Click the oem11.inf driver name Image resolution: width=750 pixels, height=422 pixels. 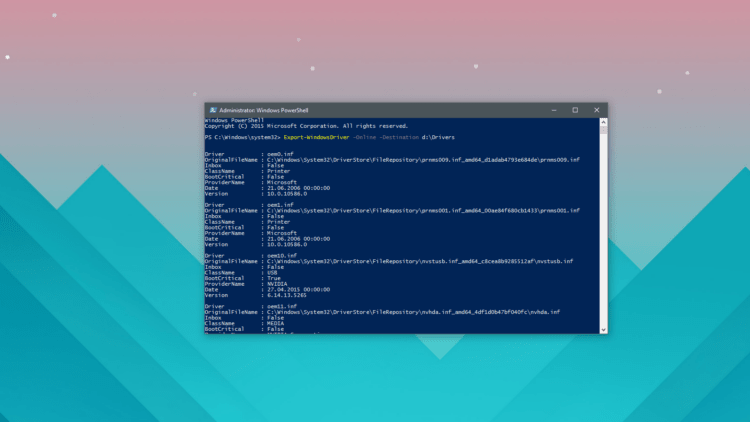pos(281,306)
